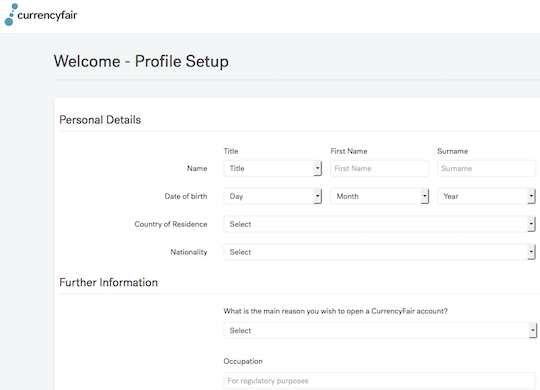Expand the Country of Residence select

point(380,224)
